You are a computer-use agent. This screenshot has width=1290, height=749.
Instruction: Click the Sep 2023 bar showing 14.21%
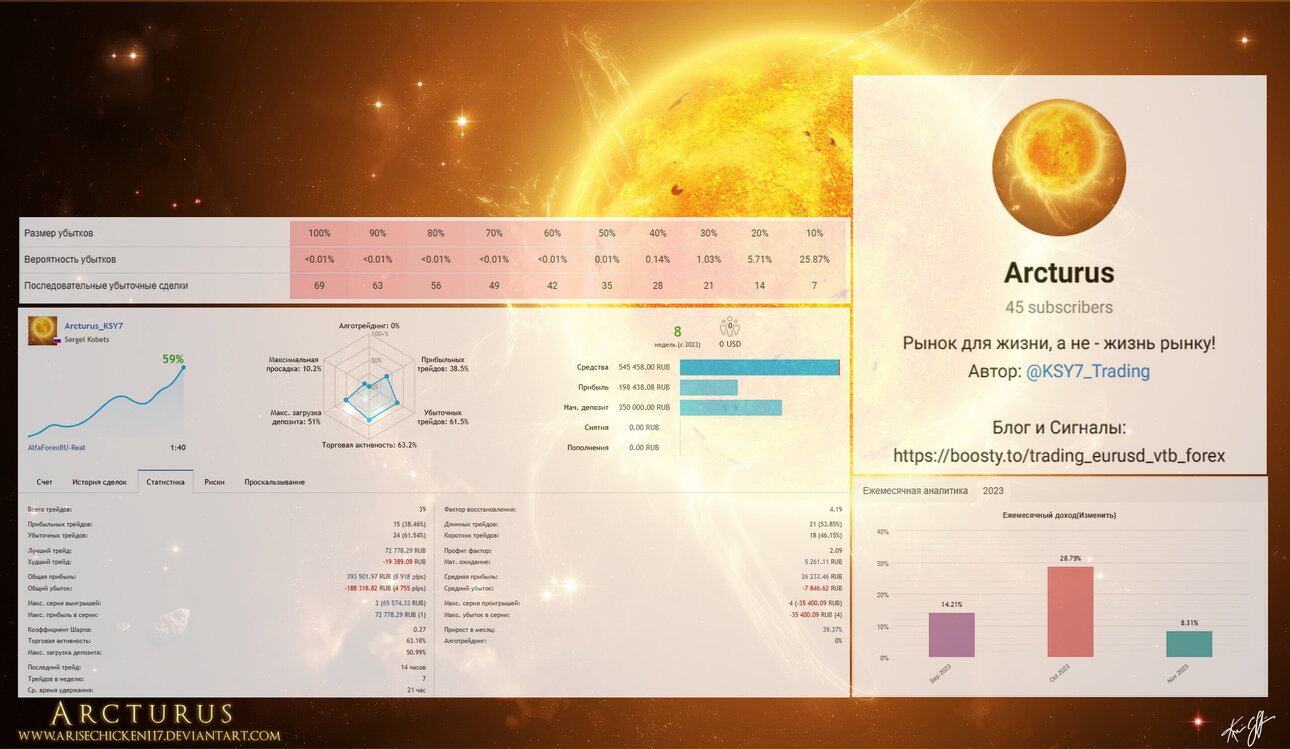[x=951, y=635]
